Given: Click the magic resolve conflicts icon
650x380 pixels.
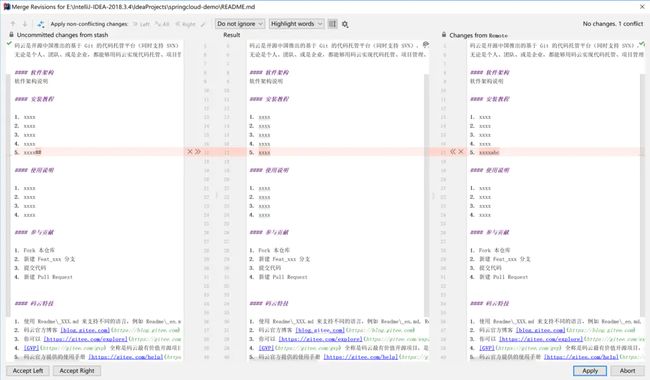Looking at the screenshot, I should (x=41, y=24).
